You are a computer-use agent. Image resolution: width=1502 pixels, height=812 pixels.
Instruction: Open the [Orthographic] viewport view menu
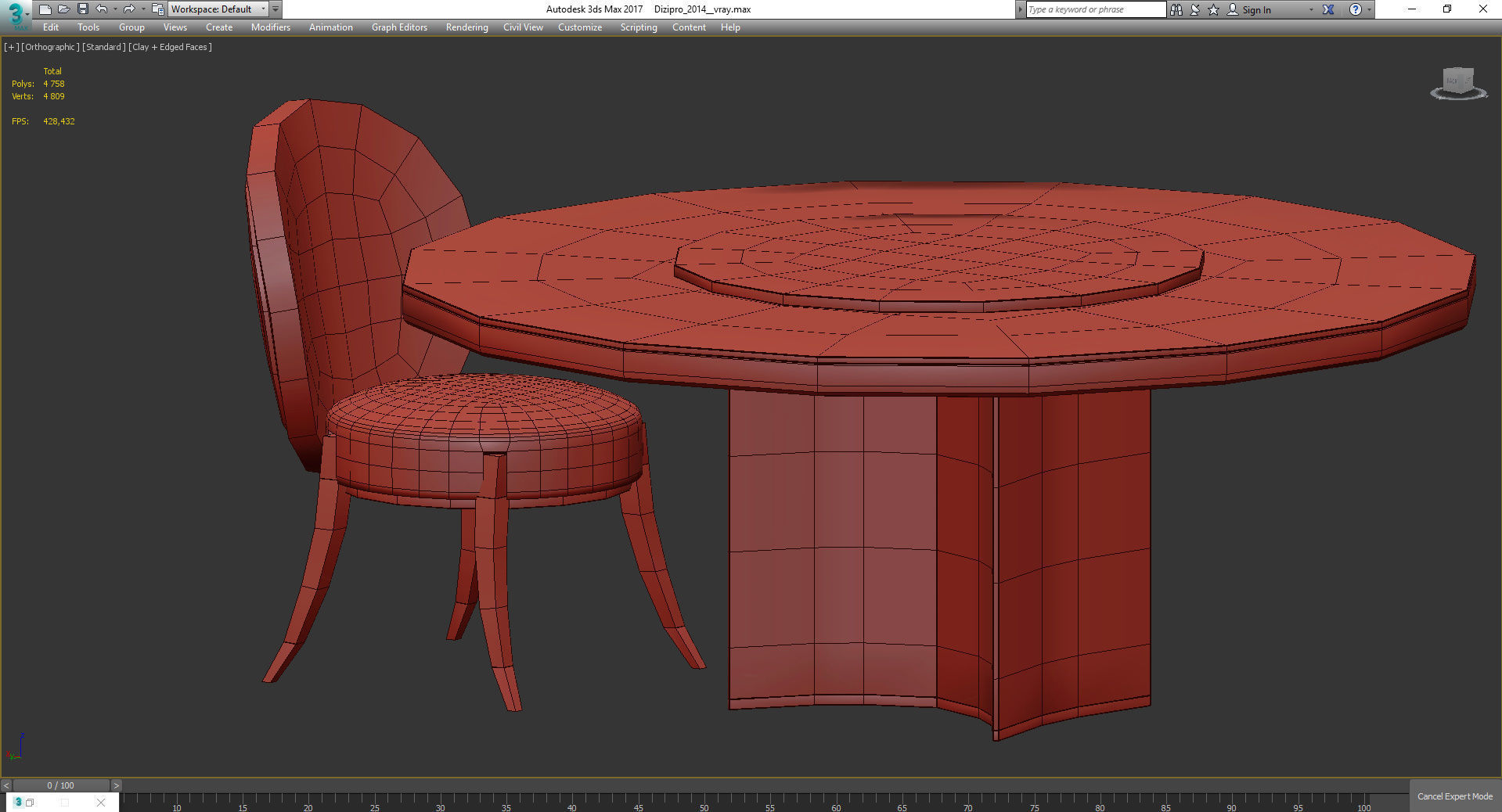coord(50,47)
